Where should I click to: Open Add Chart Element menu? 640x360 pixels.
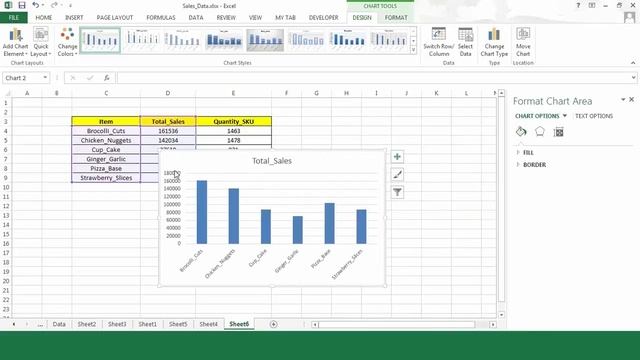click(15, 42)
